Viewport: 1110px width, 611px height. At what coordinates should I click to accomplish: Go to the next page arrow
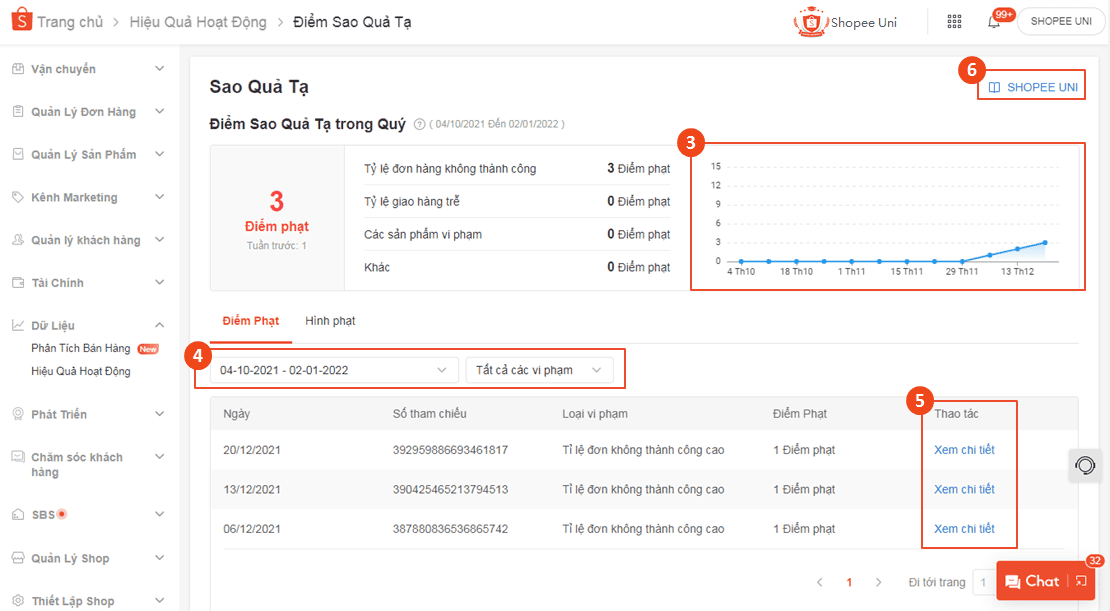click(x=879, y=582)
